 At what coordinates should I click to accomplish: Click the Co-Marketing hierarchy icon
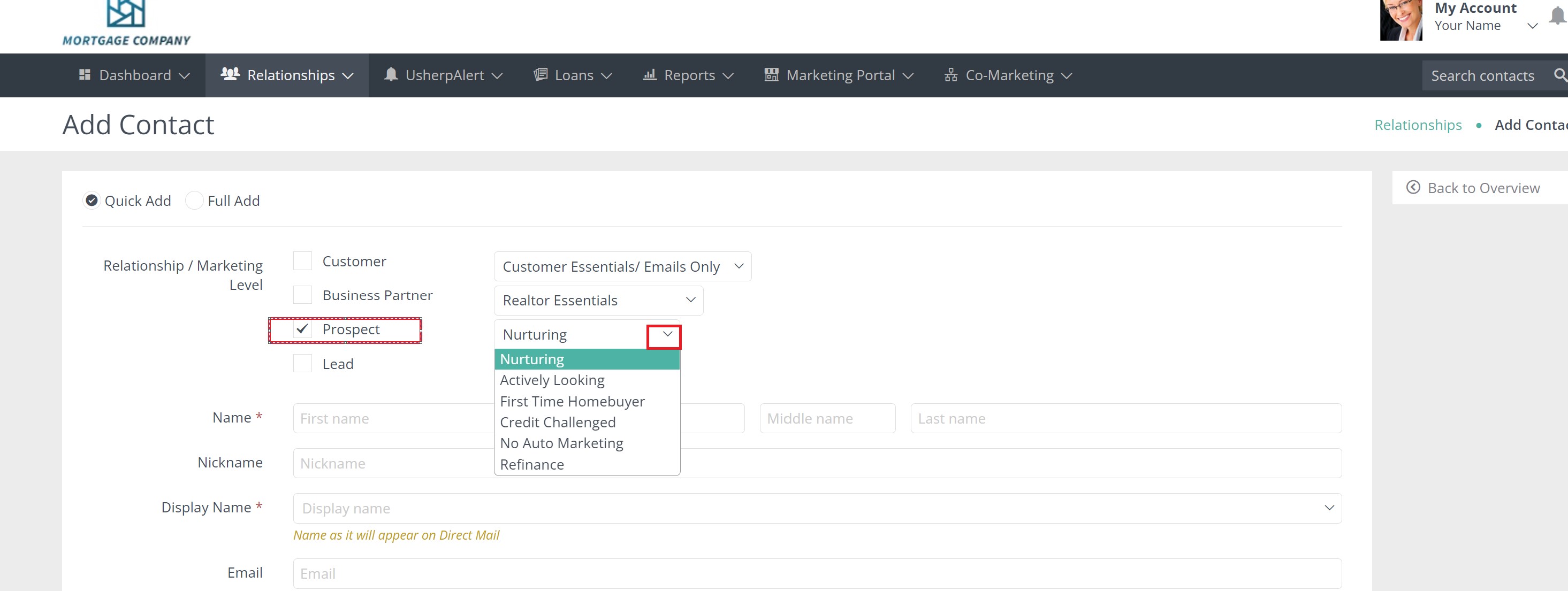pos(950,75)
